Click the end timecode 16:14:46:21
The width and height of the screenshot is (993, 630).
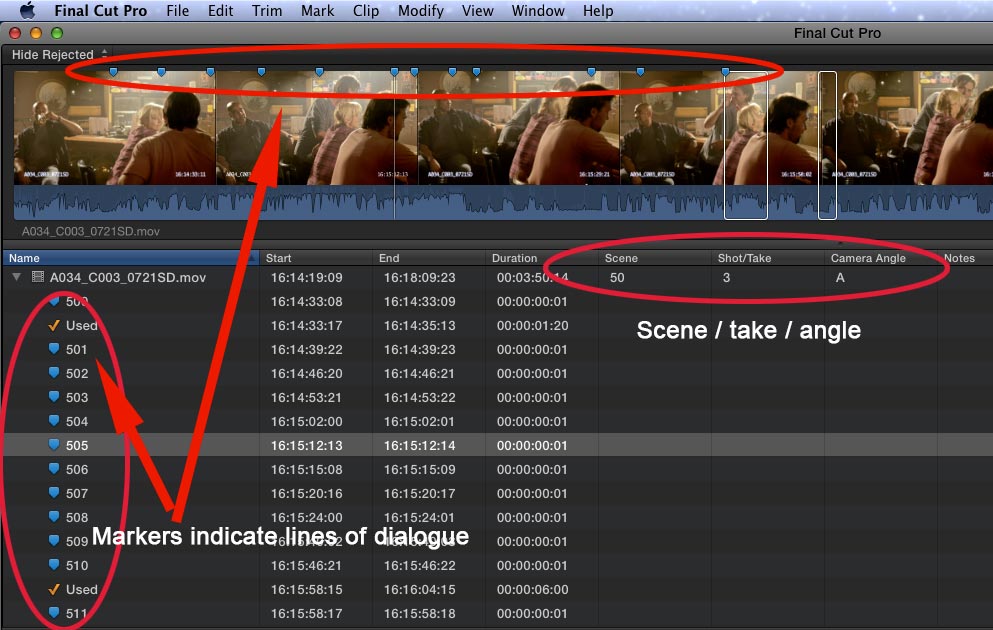click(419, 374)
